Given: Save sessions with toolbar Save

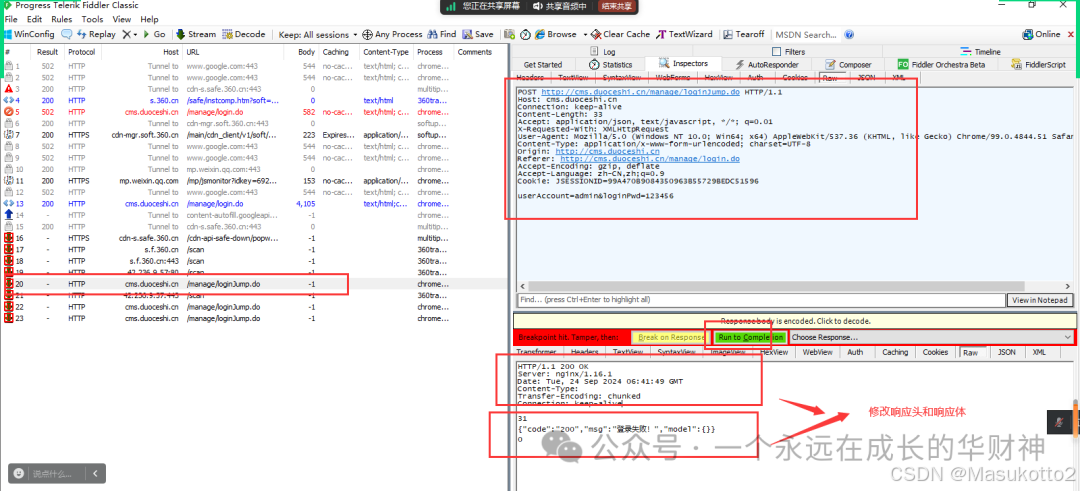Looking at the screenshot, I should click(x=478, y=34).
